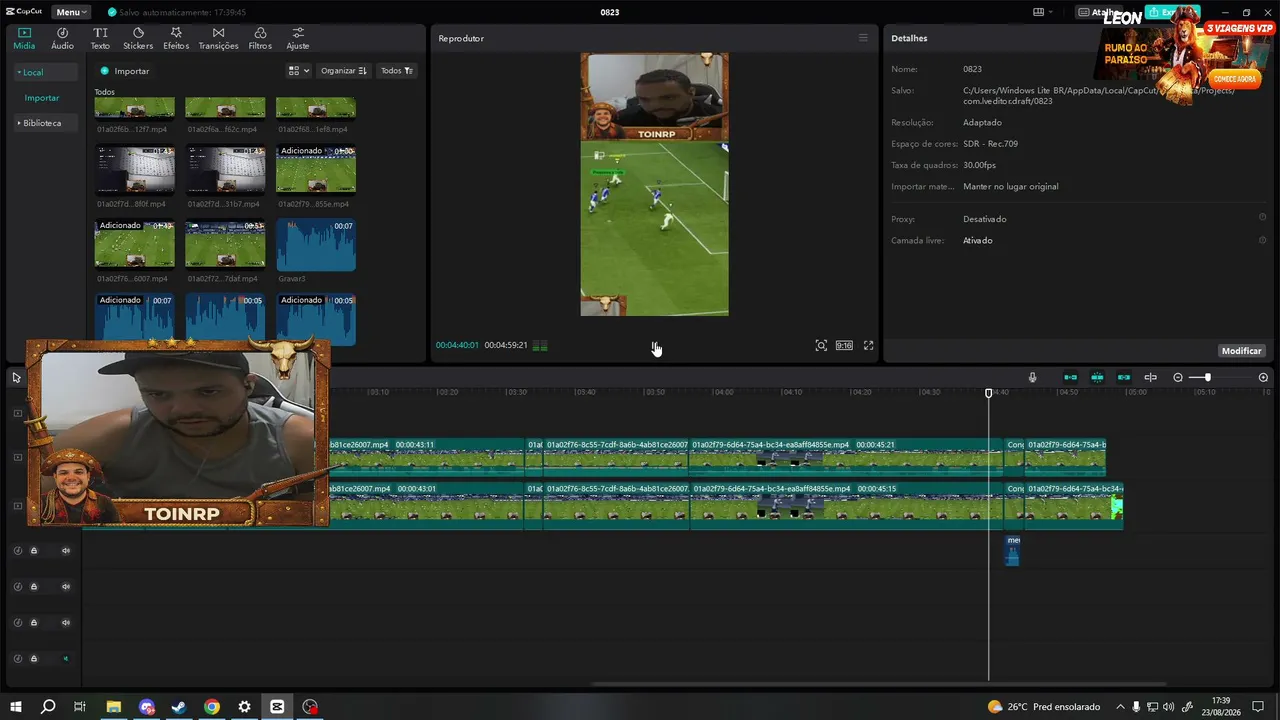Click the Importar item under Local
The width and height of the screenshot is (1280, 720).
pyautogui.click(x=42, y=98)
